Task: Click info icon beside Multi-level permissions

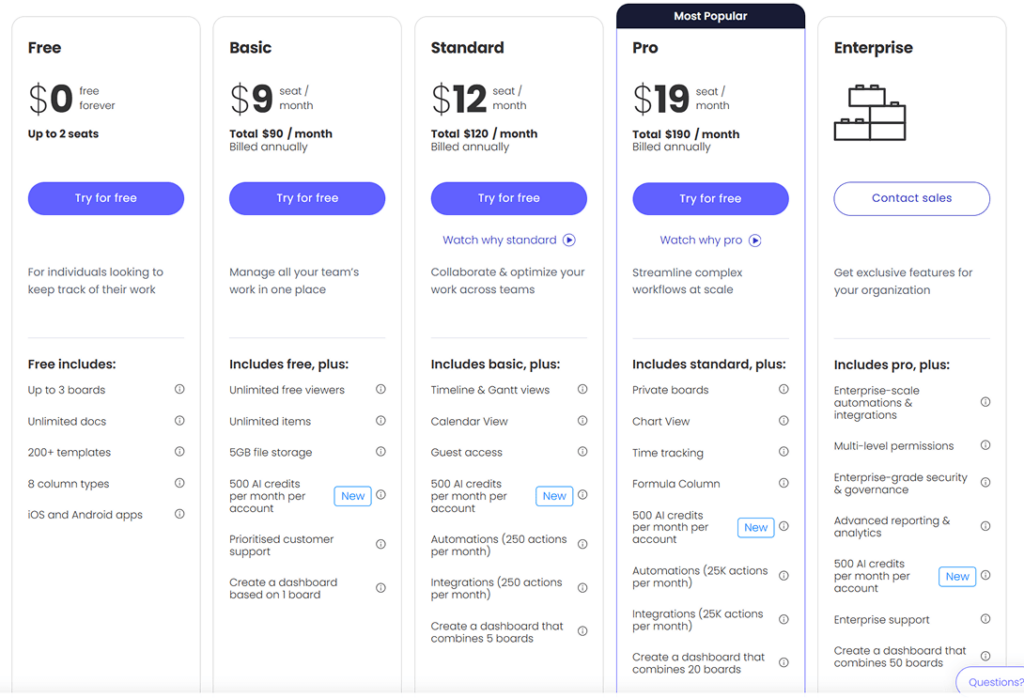Action: [x=985, y=445]
